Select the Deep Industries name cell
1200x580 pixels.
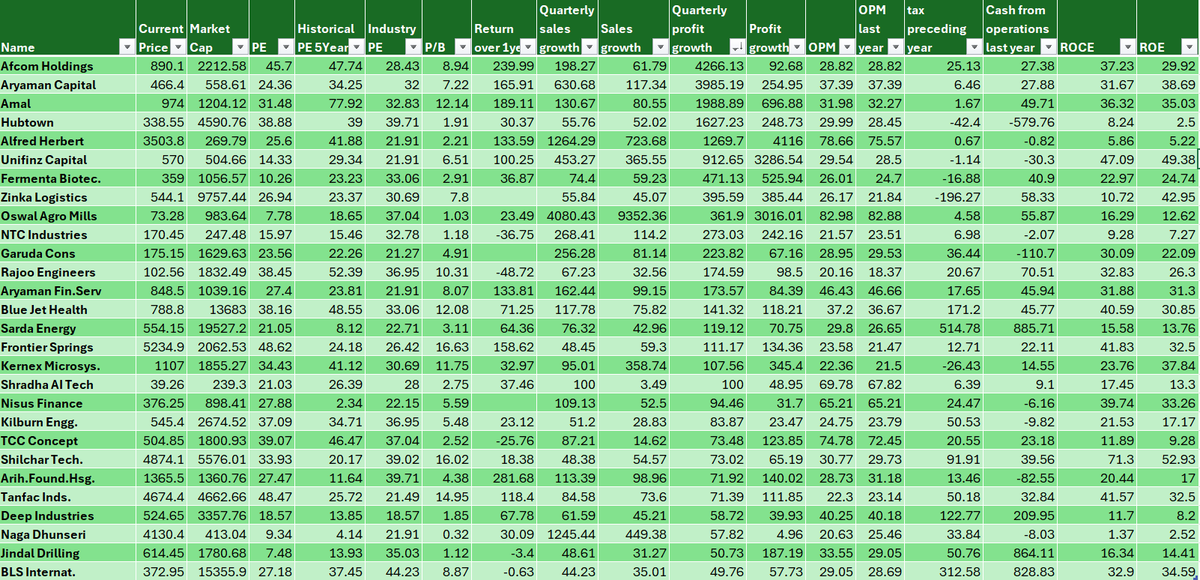click(x=68, y=516)
